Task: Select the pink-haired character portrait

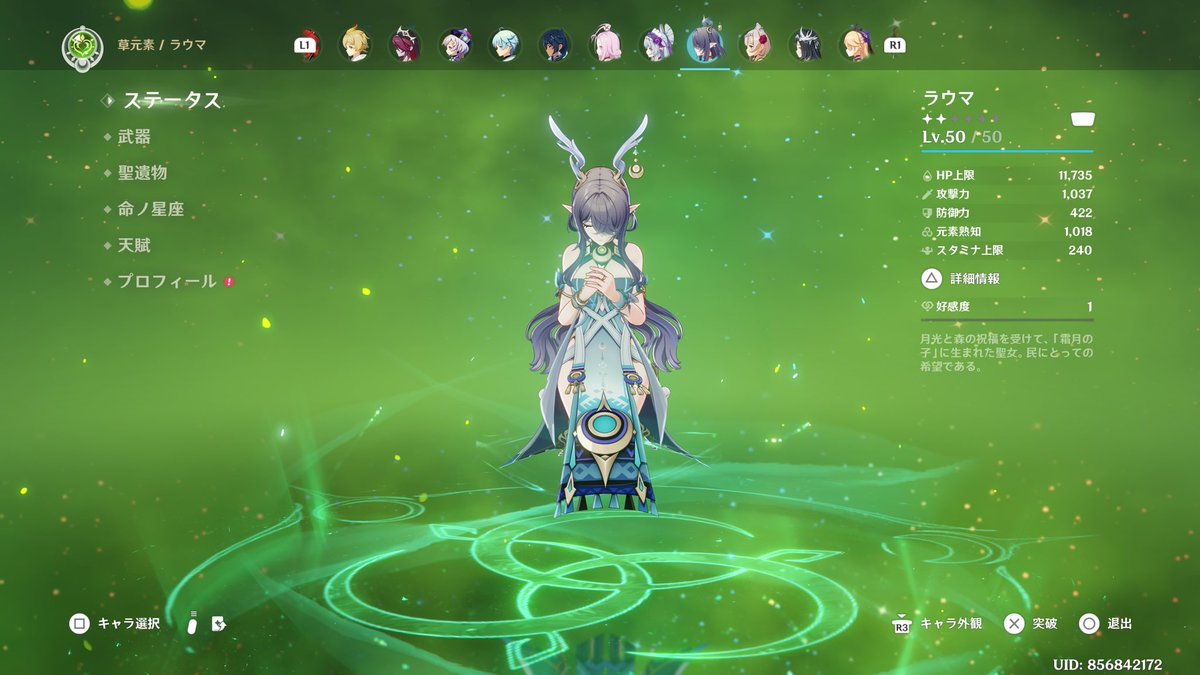Action: click(605, 45)
